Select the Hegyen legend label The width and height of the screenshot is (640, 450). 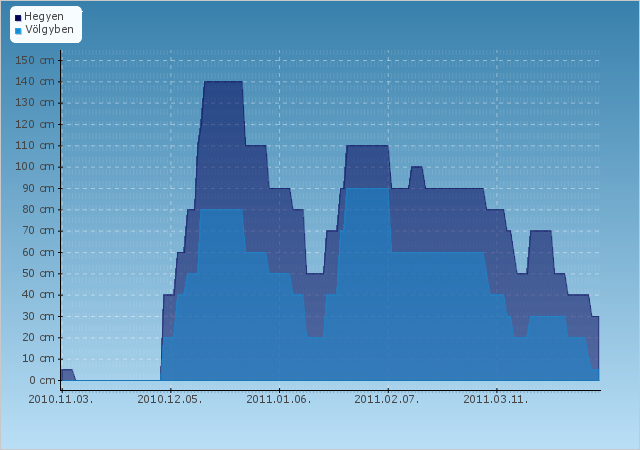pyautogui.click(x=44, y=16)
